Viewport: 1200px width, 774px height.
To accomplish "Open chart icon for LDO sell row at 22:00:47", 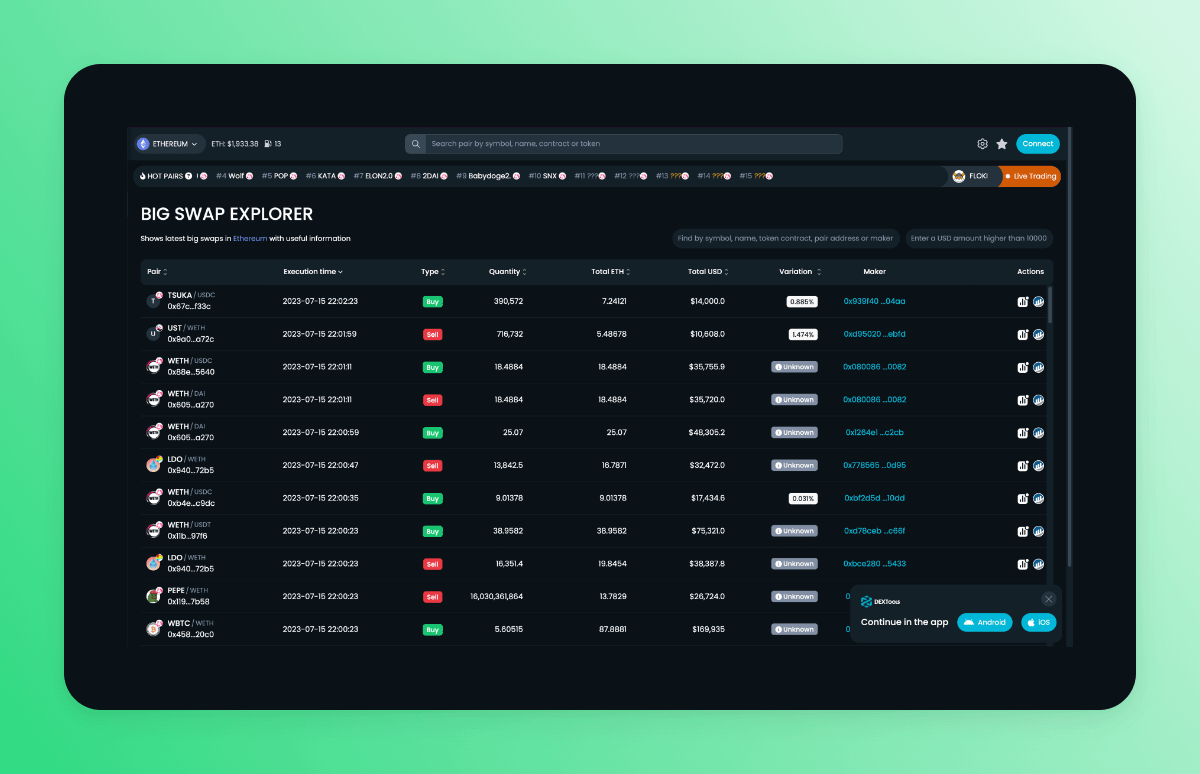I will point(1023,465).
